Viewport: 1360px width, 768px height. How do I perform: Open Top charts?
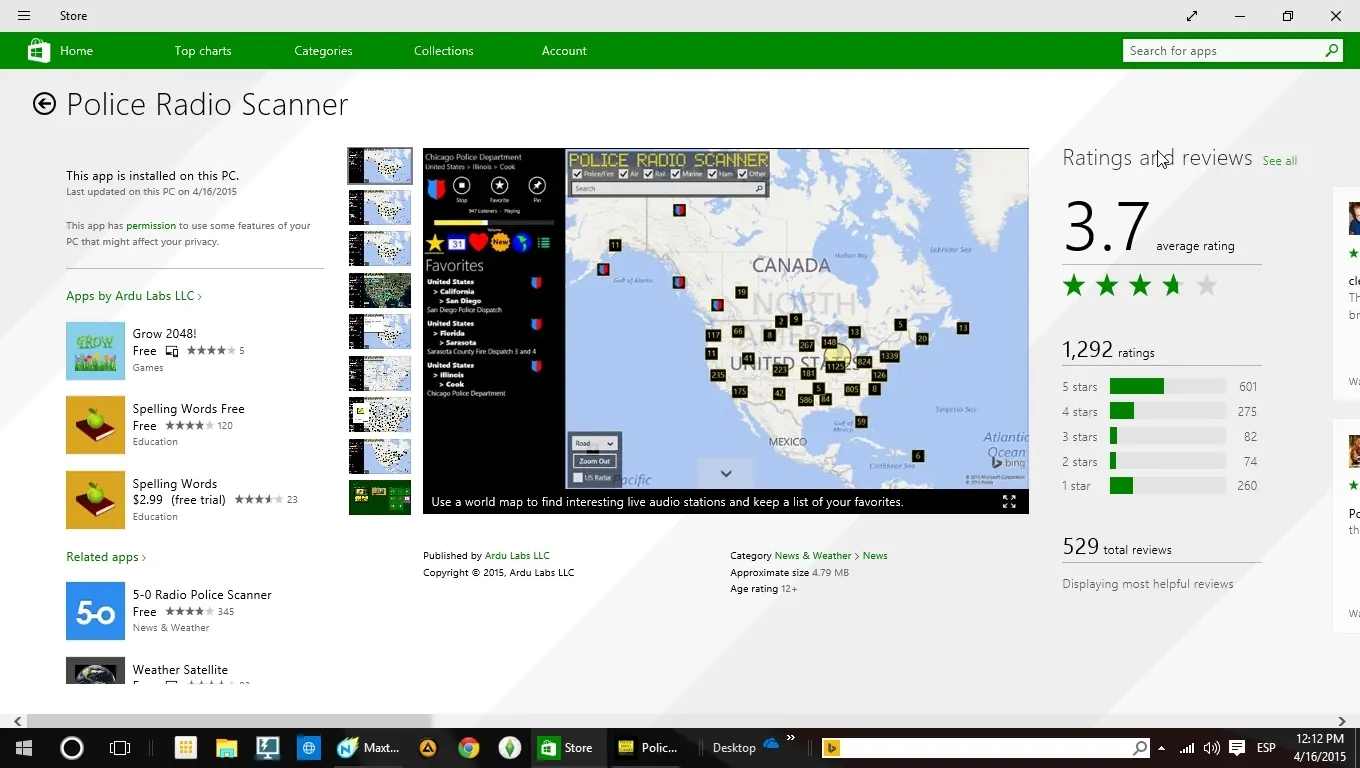coord(203,51)
